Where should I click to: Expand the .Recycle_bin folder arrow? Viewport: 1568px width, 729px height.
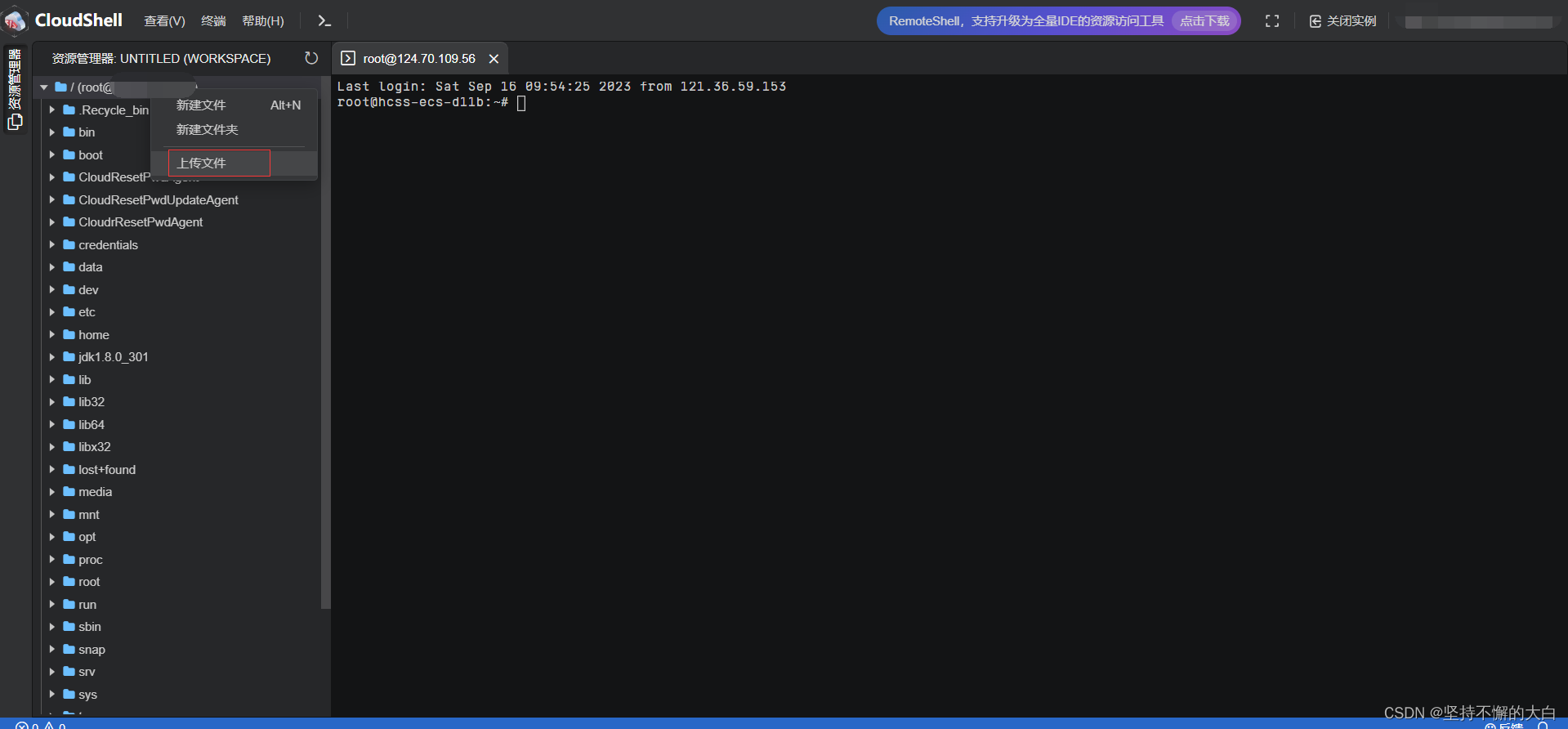[52, 110]
